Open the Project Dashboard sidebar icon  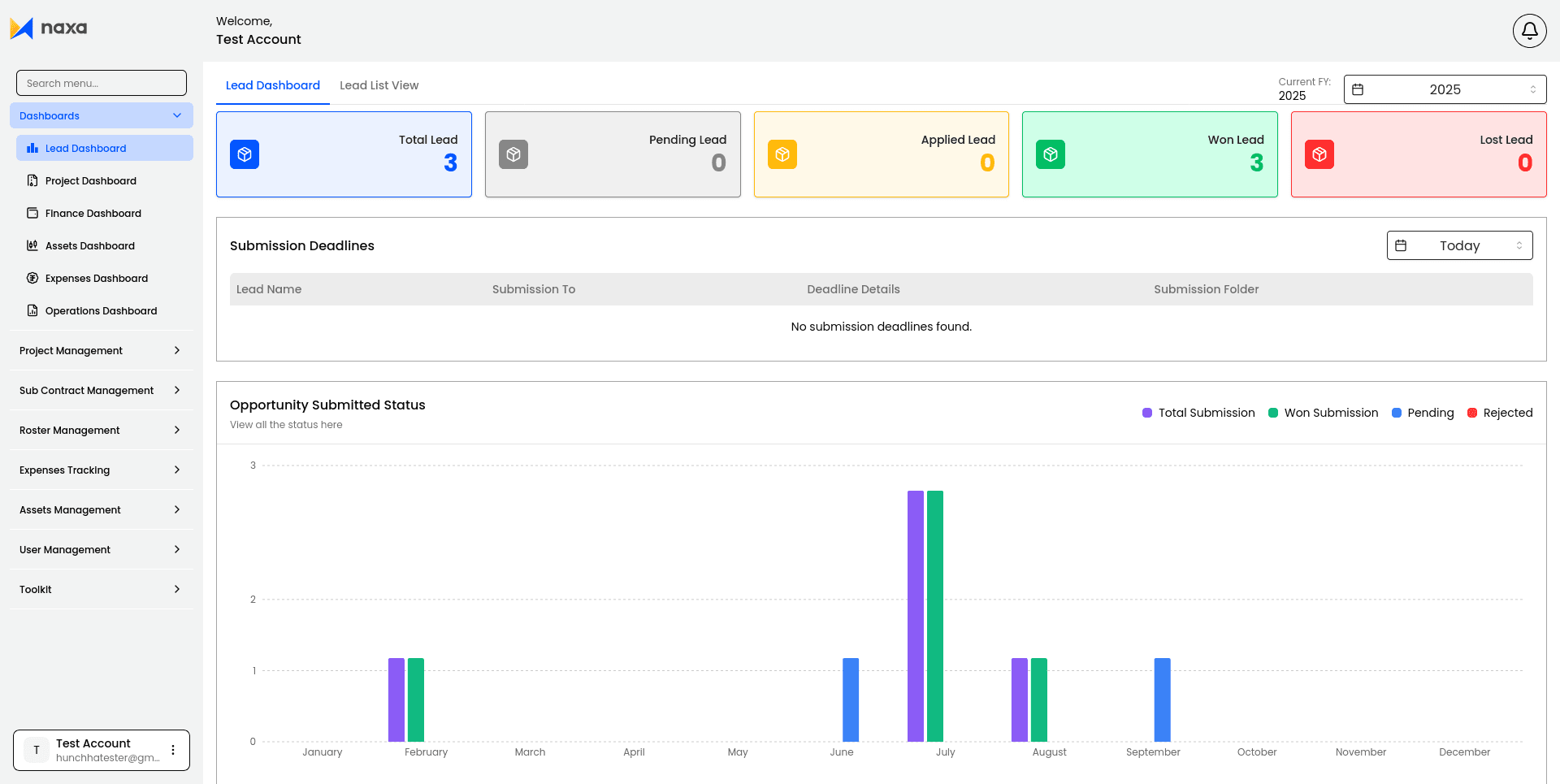pyautogui.click(x=32, y=180)
